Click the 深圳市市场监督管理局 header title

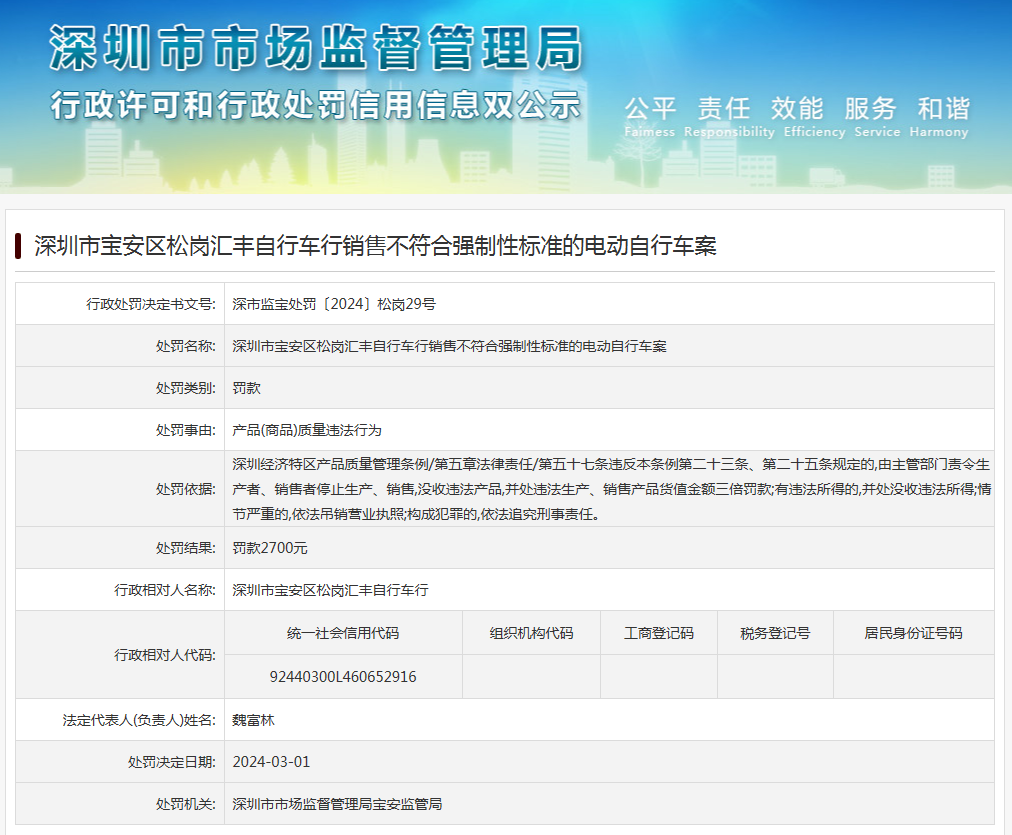pyautogui.click(x=316, y=47)
